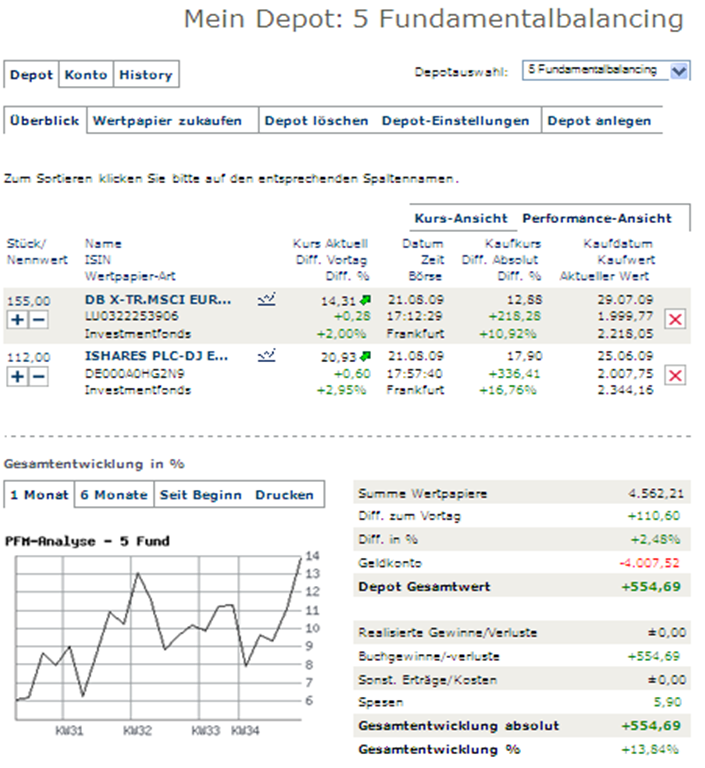Viewport: 705px width, 768px height.
Task: Sort by Kurs Aktuell column header
Action: pyautogui.click(x=331, y=243)
